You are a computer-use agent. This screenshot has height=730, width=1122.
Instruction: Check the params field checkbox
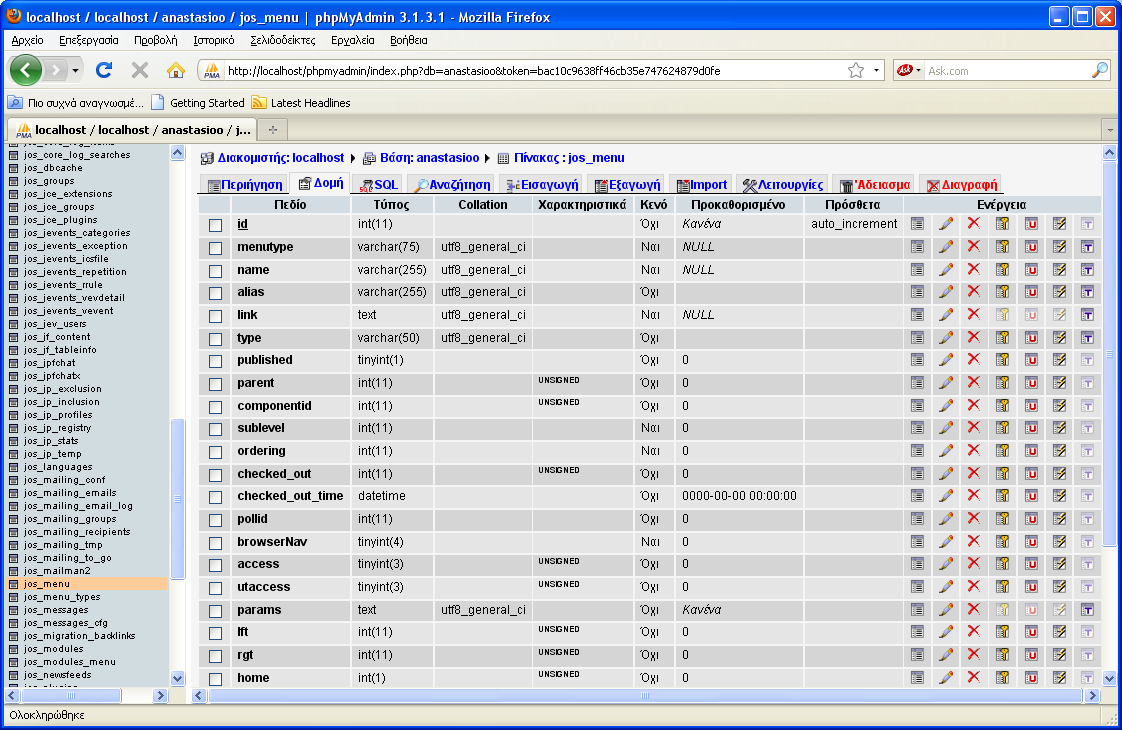215,611
